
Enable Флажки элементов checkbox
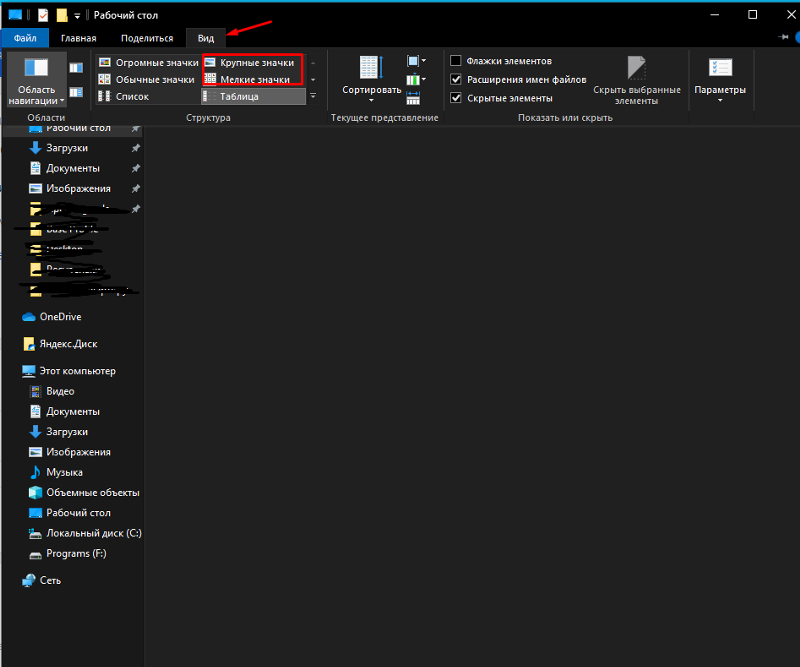456,61
